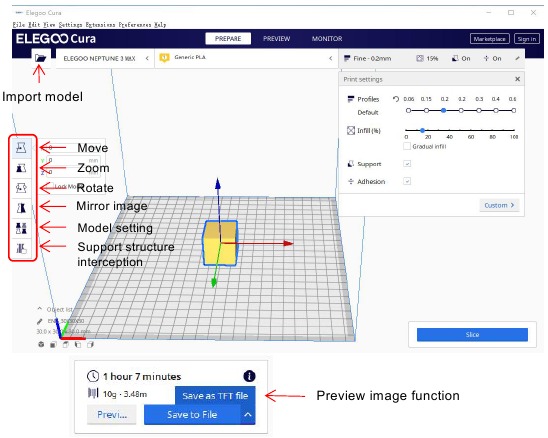
Task: Select the Mirror image tool
Action: click(22, 208)
